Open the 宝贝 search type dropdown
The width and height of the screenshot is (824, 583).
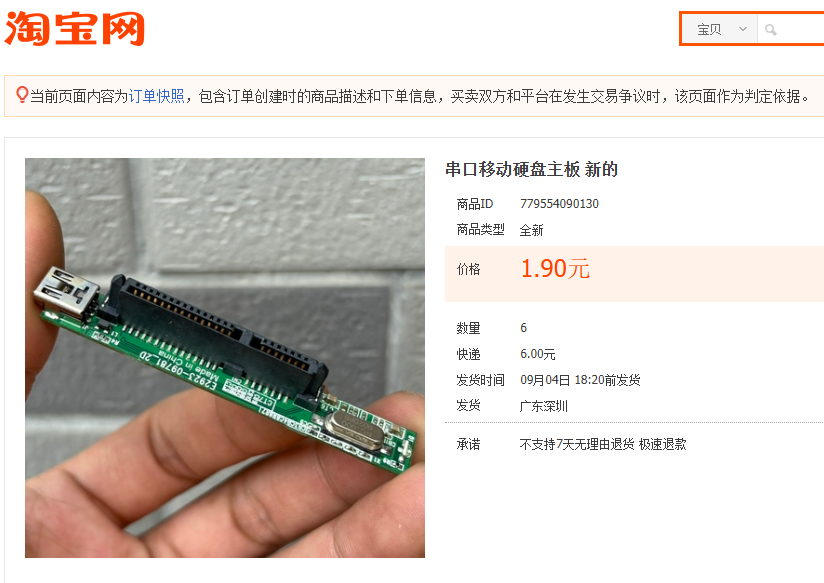[x=719, y=29]
